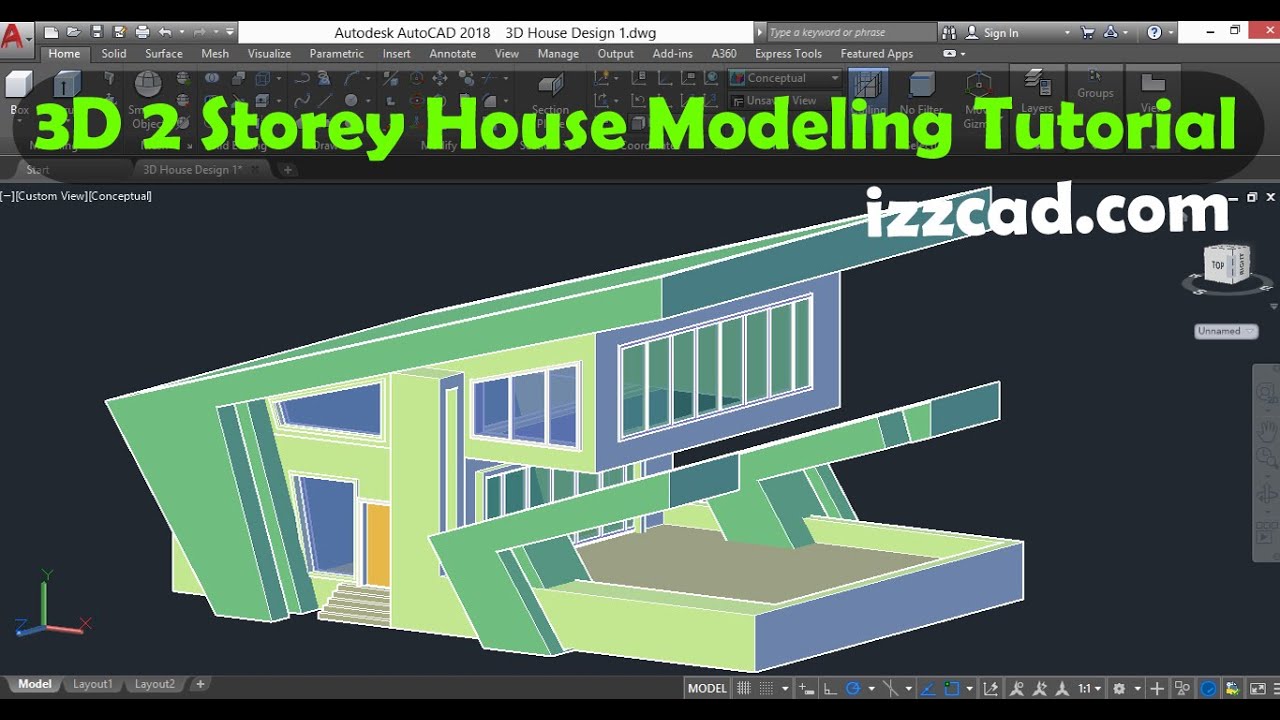Expand the polar tracking angle dropdown arrow

871,688
